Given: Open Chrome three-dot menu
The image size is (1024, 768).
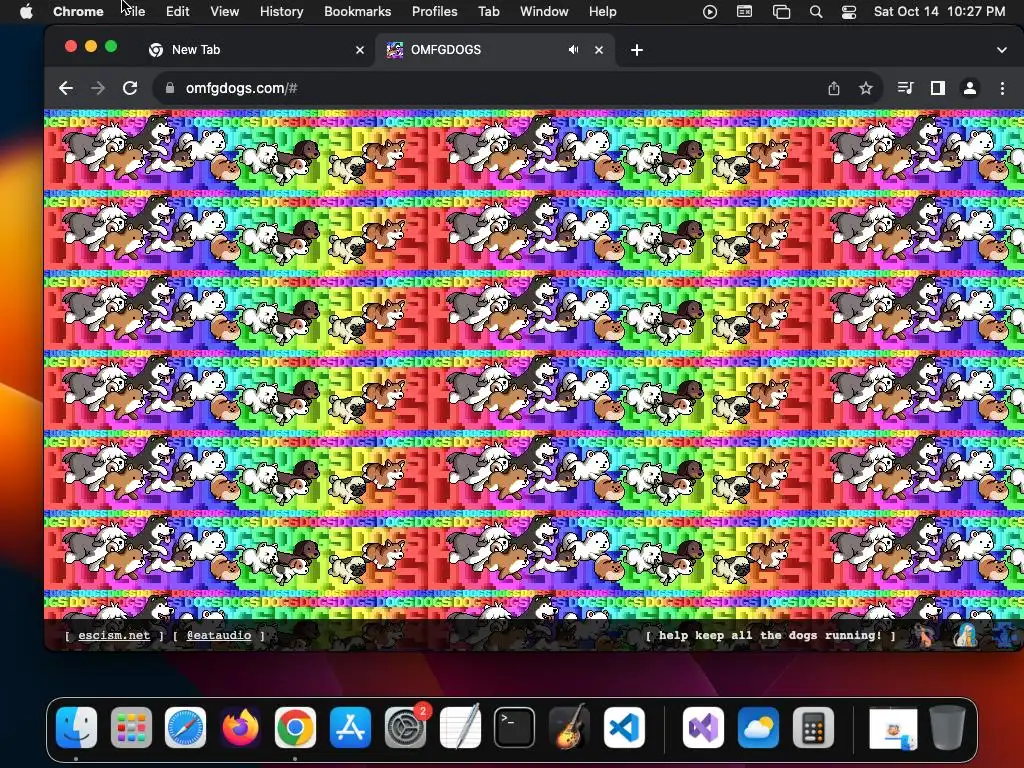Looking at the screenshot, I should pos(1002,88).
